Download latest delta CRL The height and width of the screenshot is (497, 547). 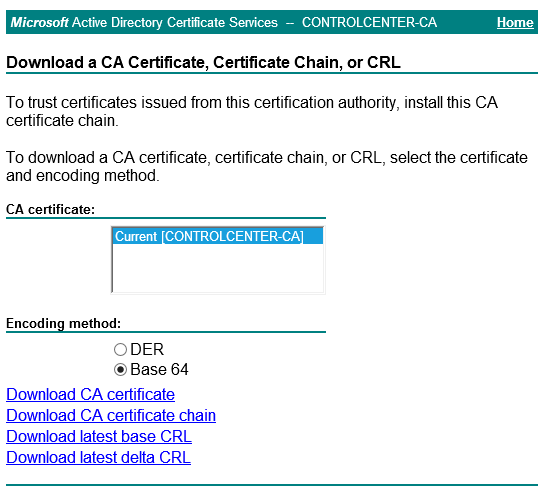point(98,457)
